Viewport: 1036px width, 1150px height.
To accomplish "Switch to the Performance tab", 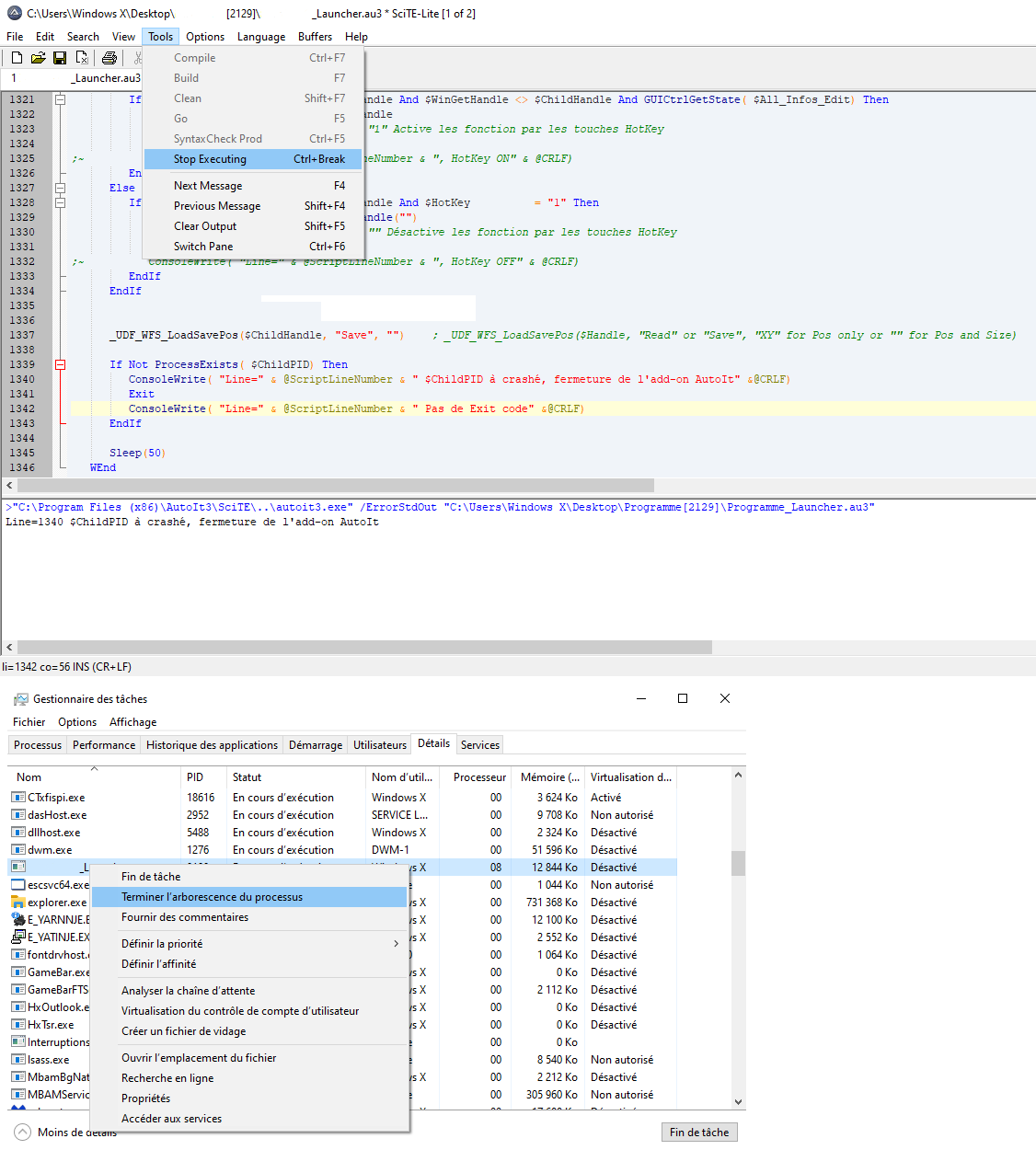I will [104, 745].
